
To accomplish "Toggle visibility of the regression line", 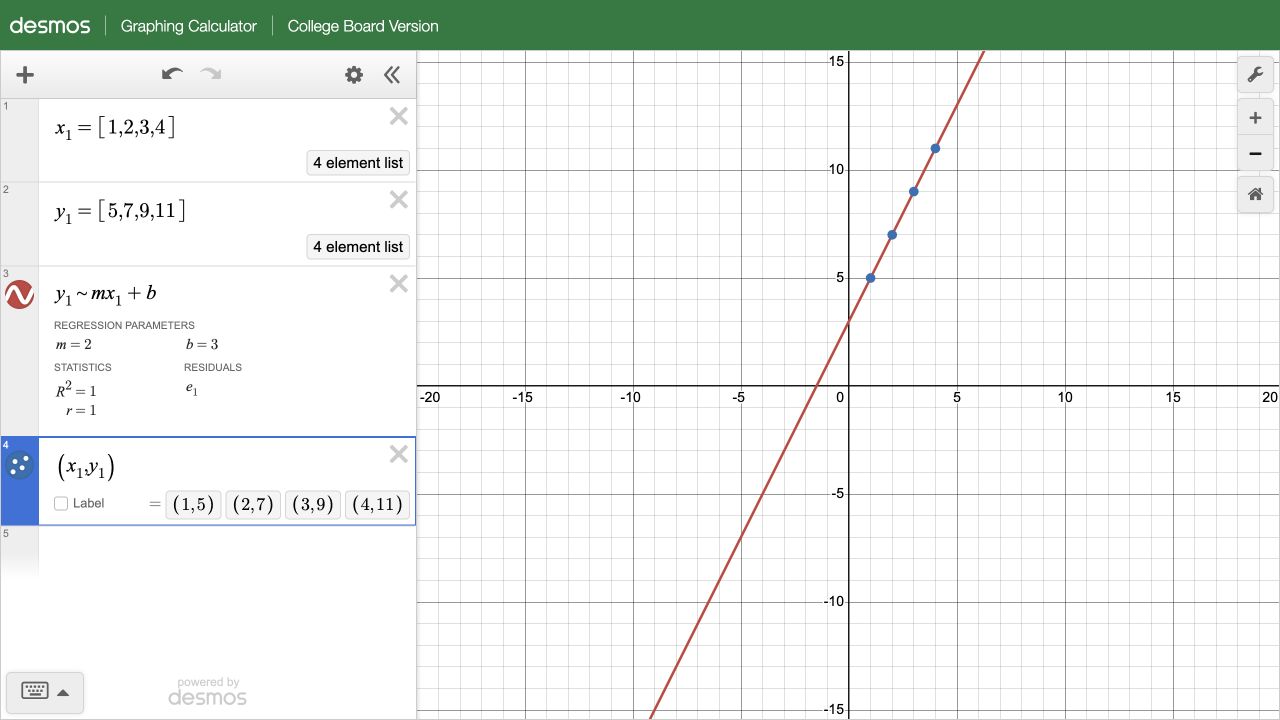I will [20, 294].
